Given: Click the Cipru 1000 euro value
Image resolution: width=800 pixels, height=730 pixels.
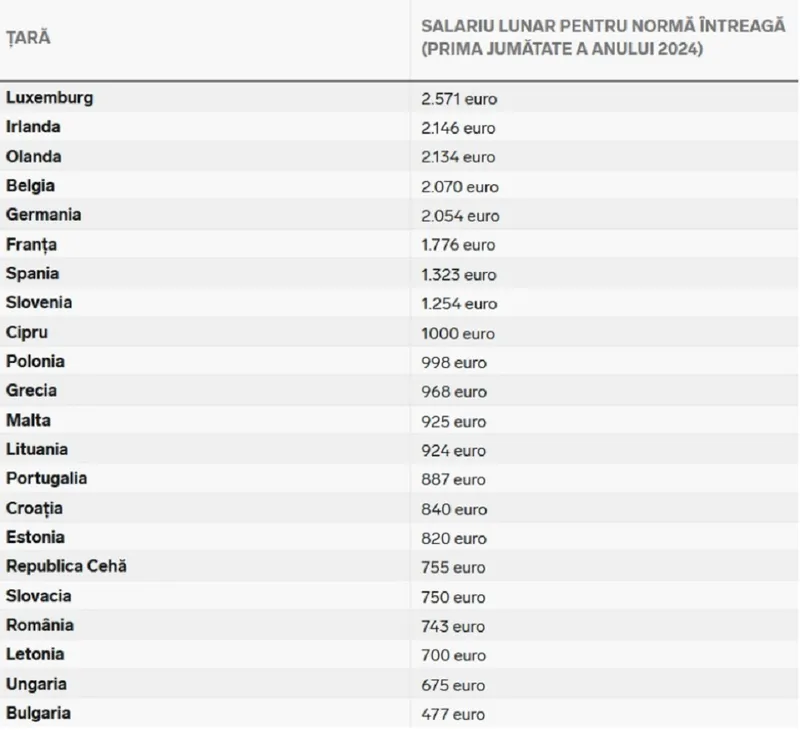Looking at the screenshot, I should [x=458, y=333].
